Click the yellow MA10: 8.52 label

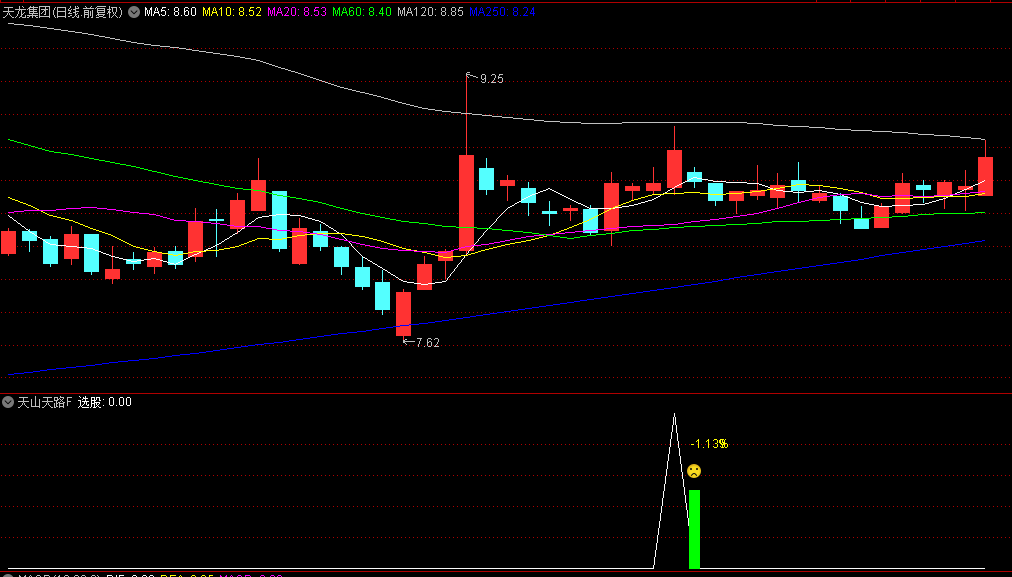point(232,12)
